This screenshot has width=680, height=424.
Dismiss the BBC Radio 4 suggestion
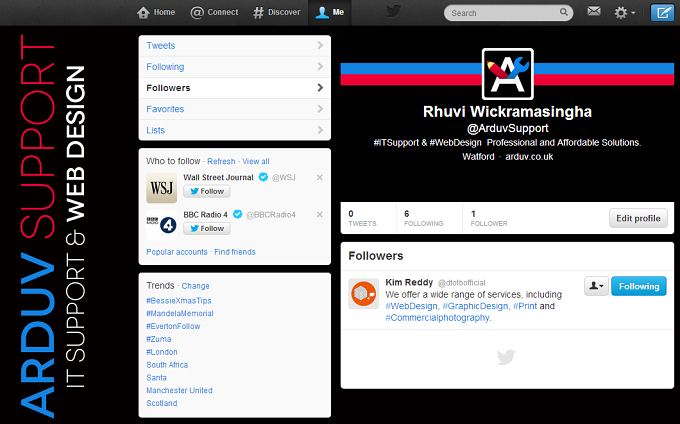320,215
